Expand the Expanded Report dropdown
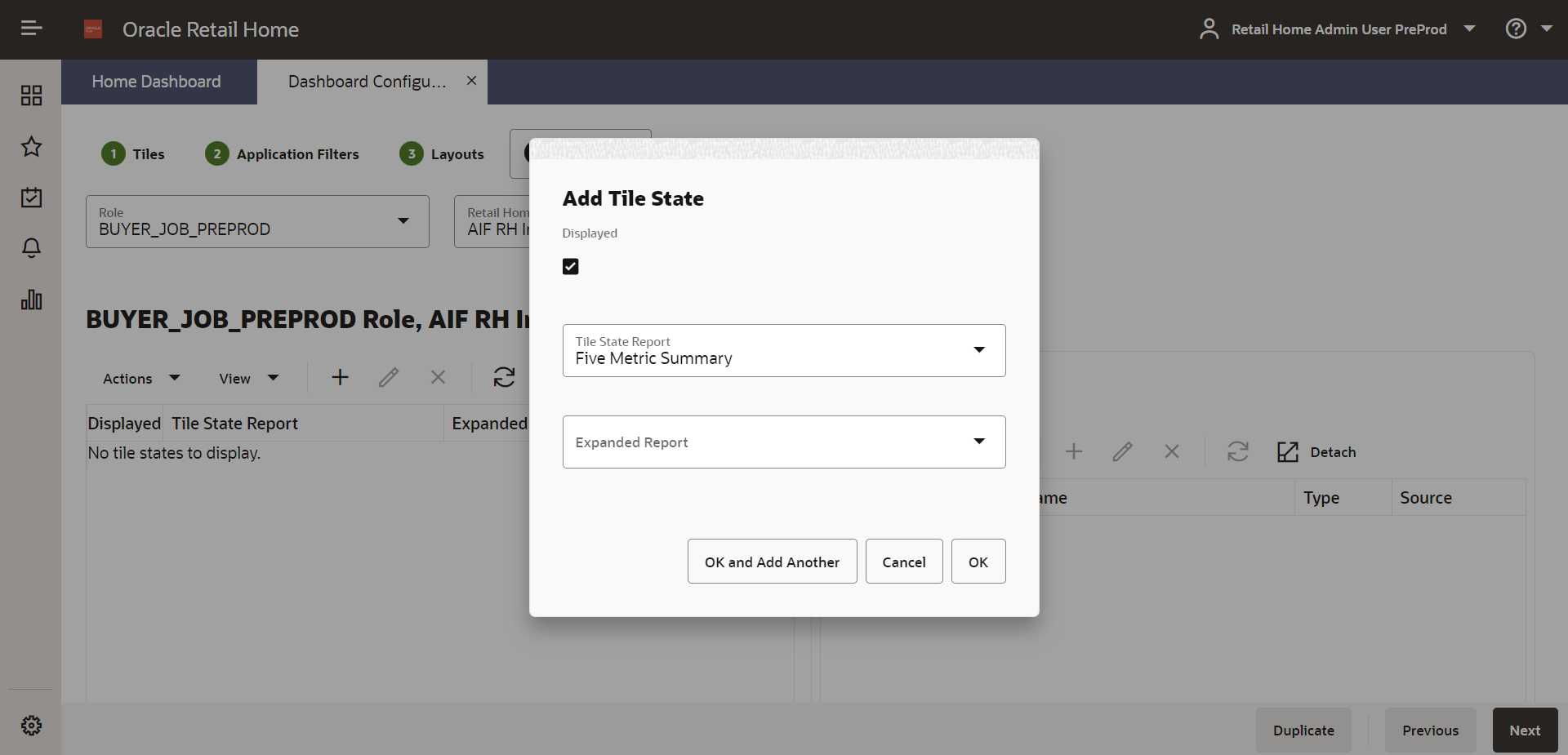The width and height of the screenshot is (1568, 755). click(x=978, y=442)
